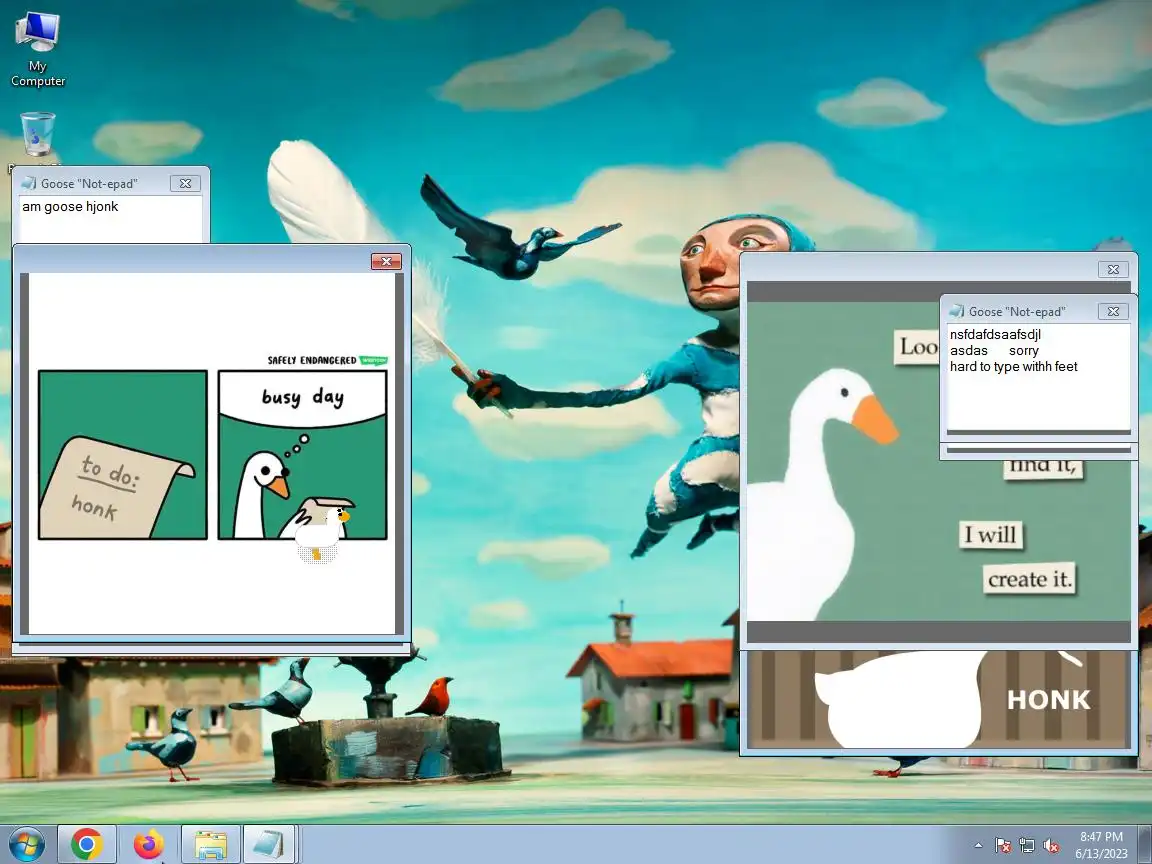Viewport: 1152px width, 864px height.
Task: Click the 'hard to type withh feet' line
Action: [1013, 367]
